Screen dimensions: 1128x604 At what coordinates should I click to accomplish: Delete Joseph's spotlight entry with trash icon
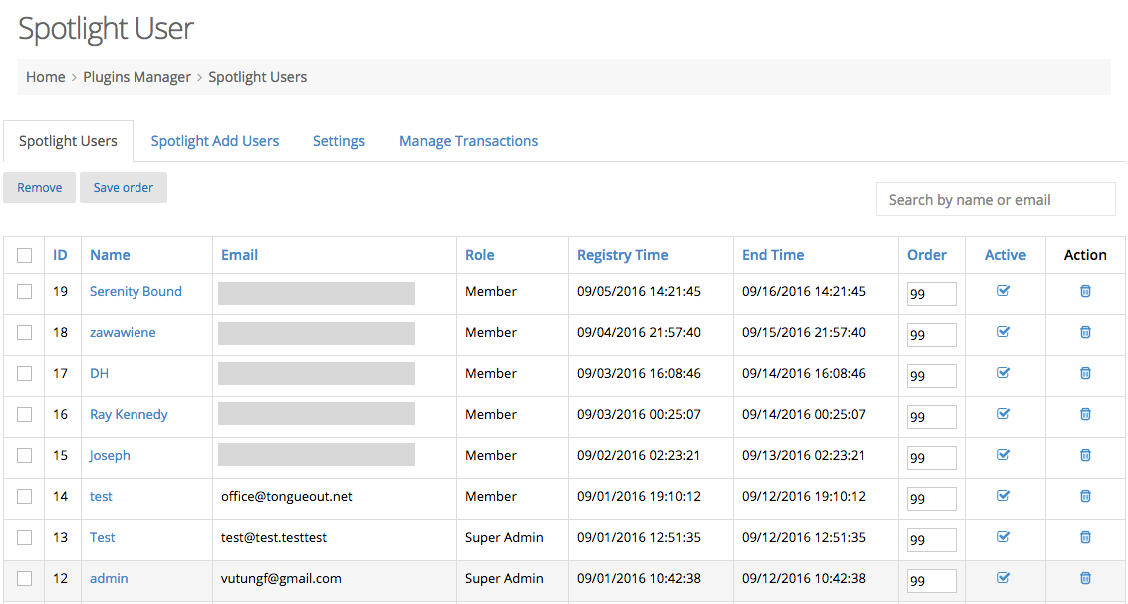pyautogui.click(x=1086, y=455)
